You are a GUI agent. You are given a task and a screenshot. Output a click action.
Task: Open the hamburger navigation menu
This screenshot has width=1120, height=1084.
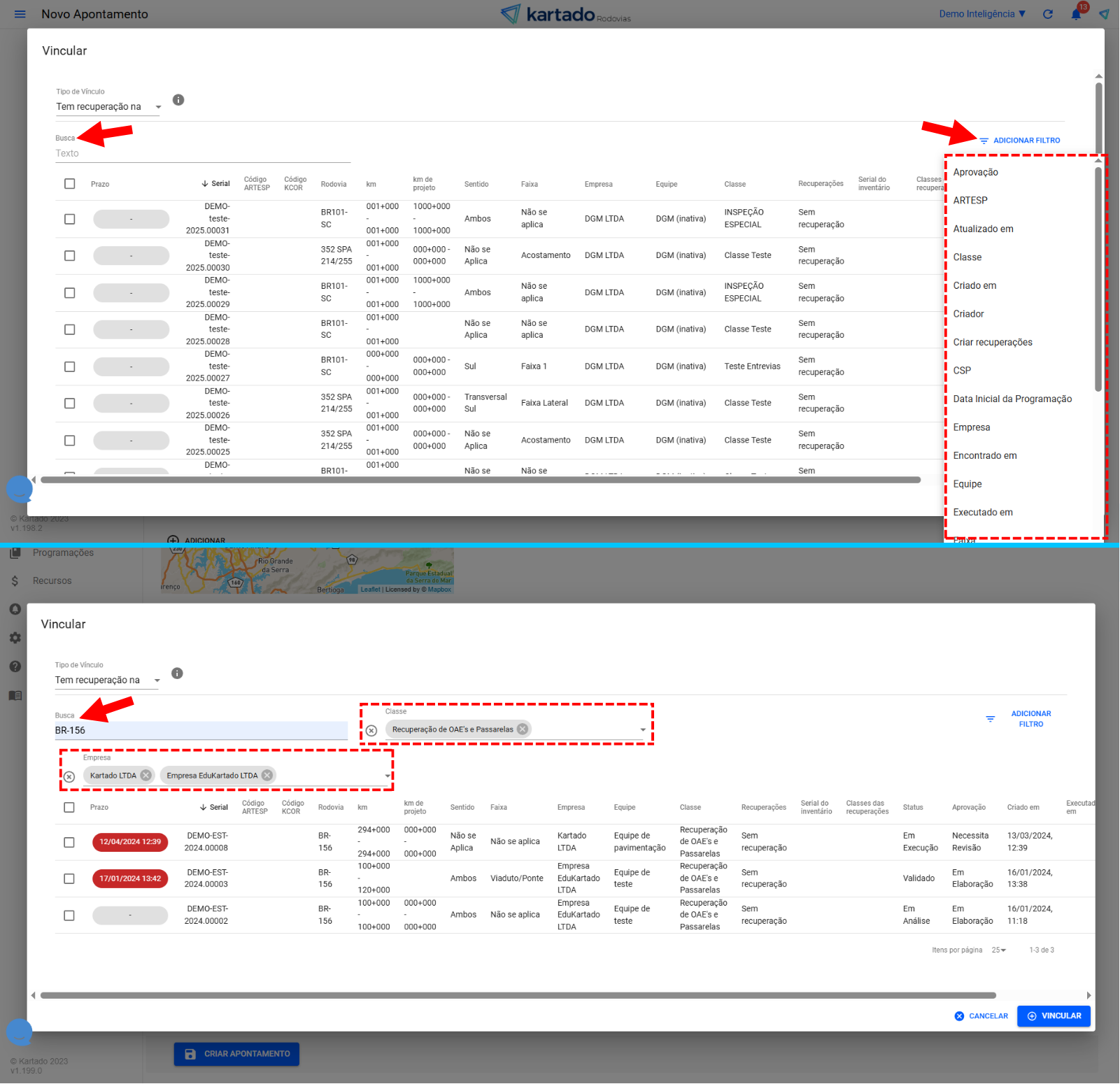[x=20, y=14]
